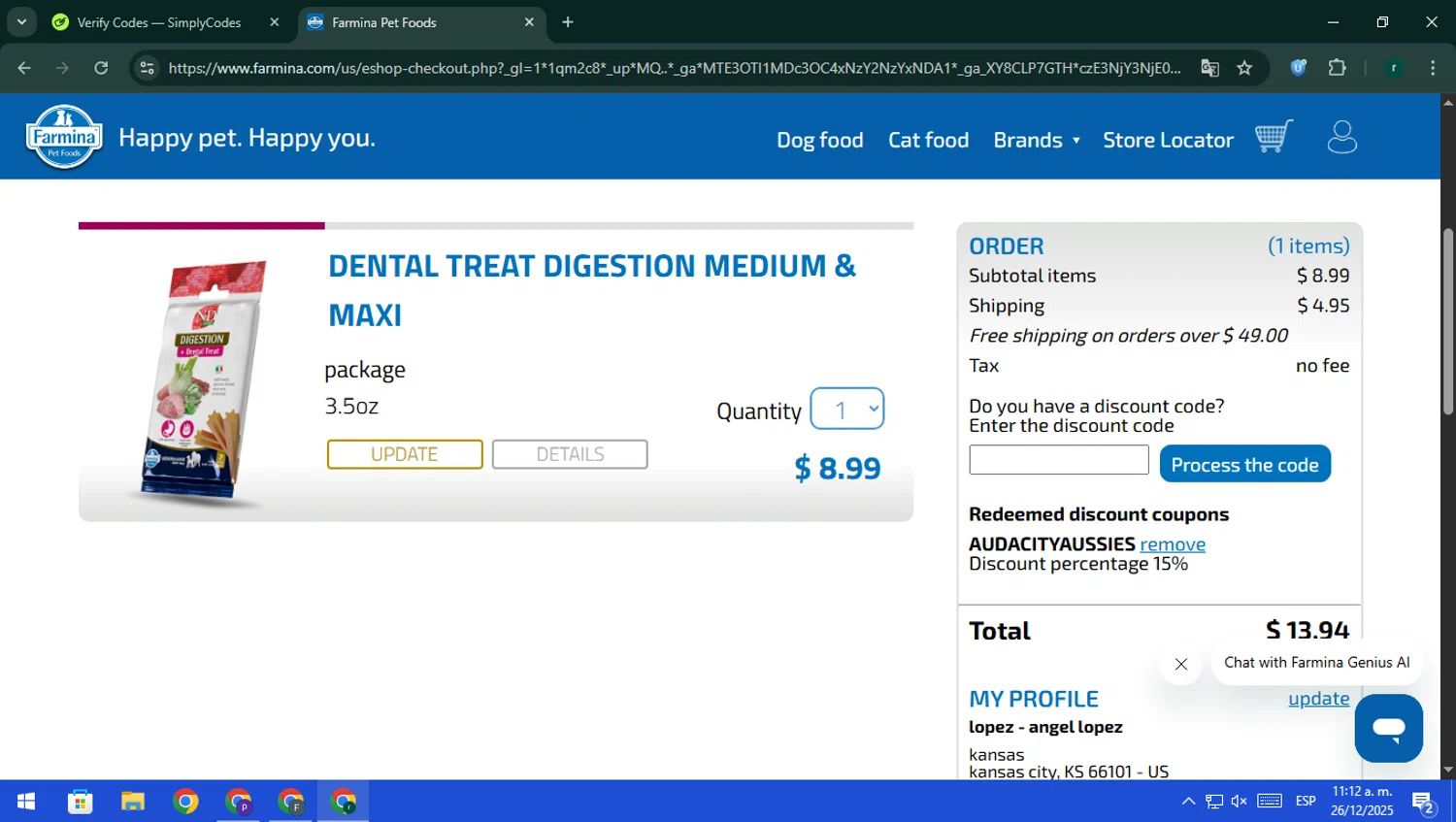Open the Store Locator page
The height and width of the screenshot is (822, 1456).
click(1168, 140)
